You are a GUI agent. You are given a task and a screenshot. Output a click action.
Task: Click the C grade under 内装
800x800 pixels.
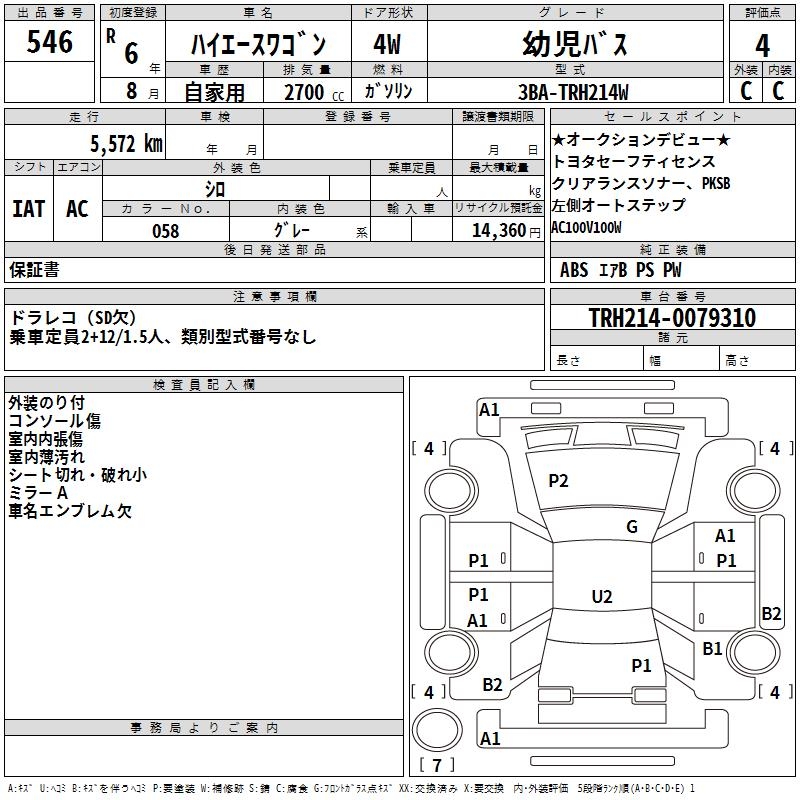click(x=778, y=91)
